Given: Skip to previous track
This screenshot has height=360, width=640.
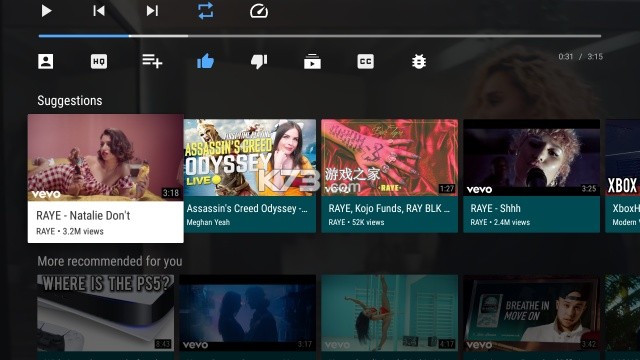Looking at the screenshot, I should [99, 11].
